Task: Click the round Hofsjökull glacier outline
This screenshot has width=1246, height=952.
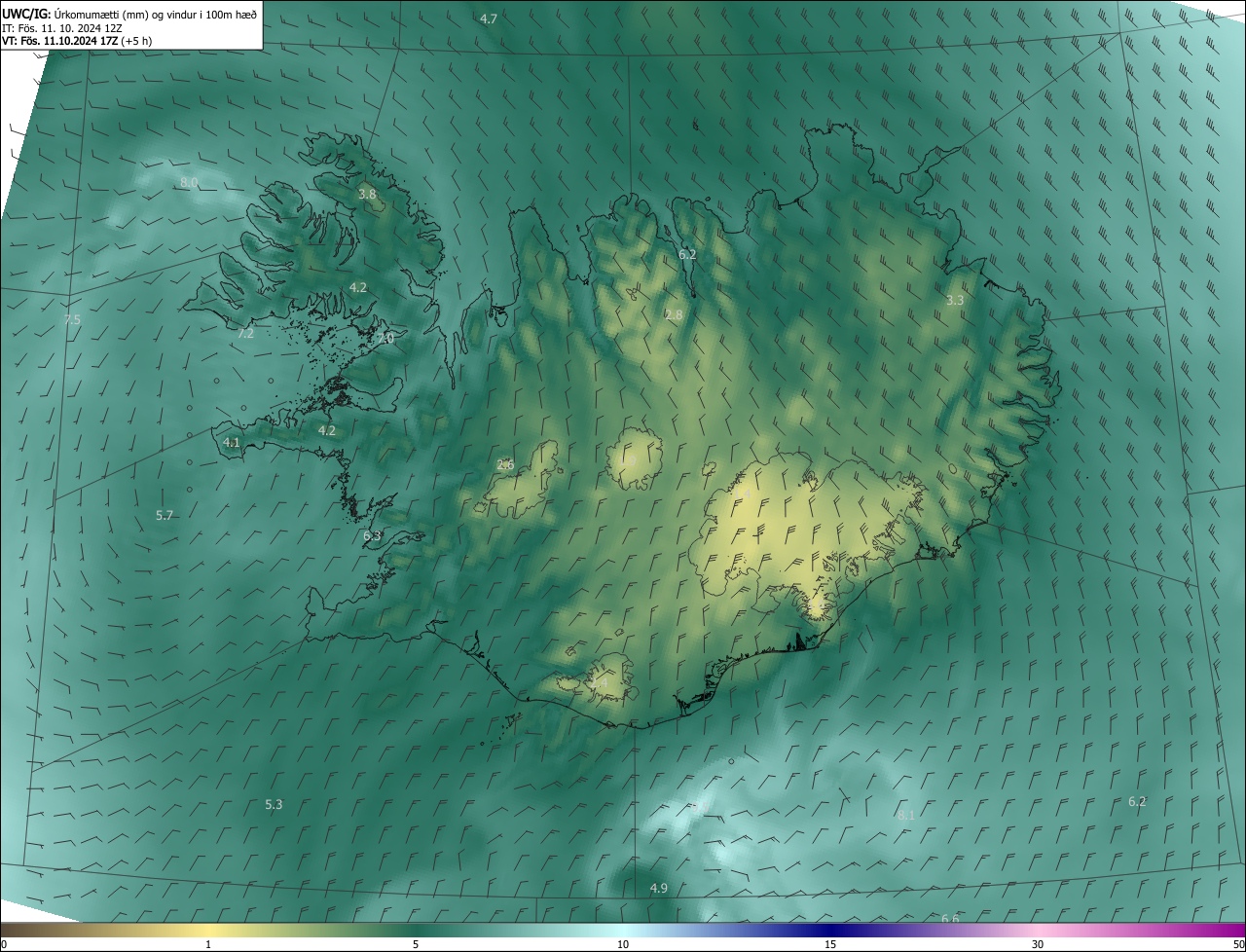Action: pos(635,459)
